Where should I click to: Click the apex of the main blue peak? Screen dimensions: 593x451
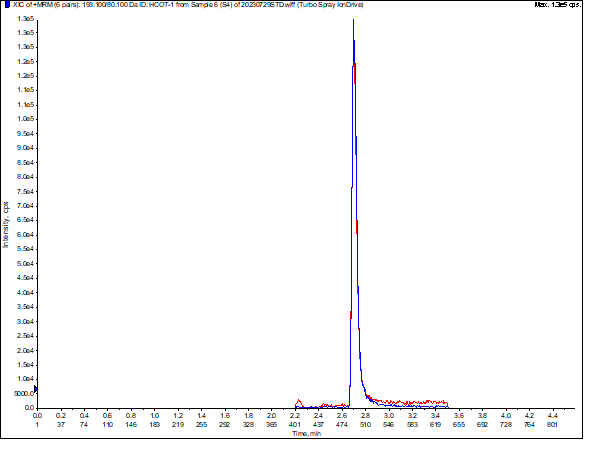coord(353,20)
